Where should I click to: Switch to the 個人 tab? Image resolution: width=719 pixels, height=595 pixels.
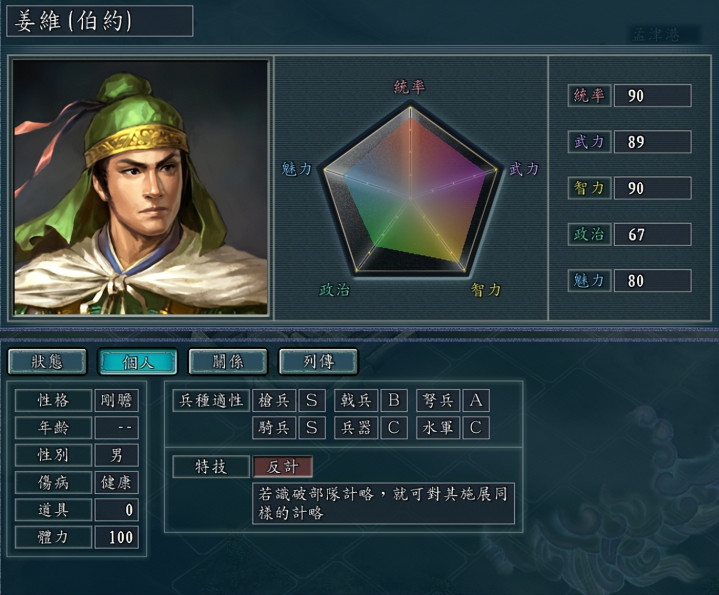click(137, 361)
